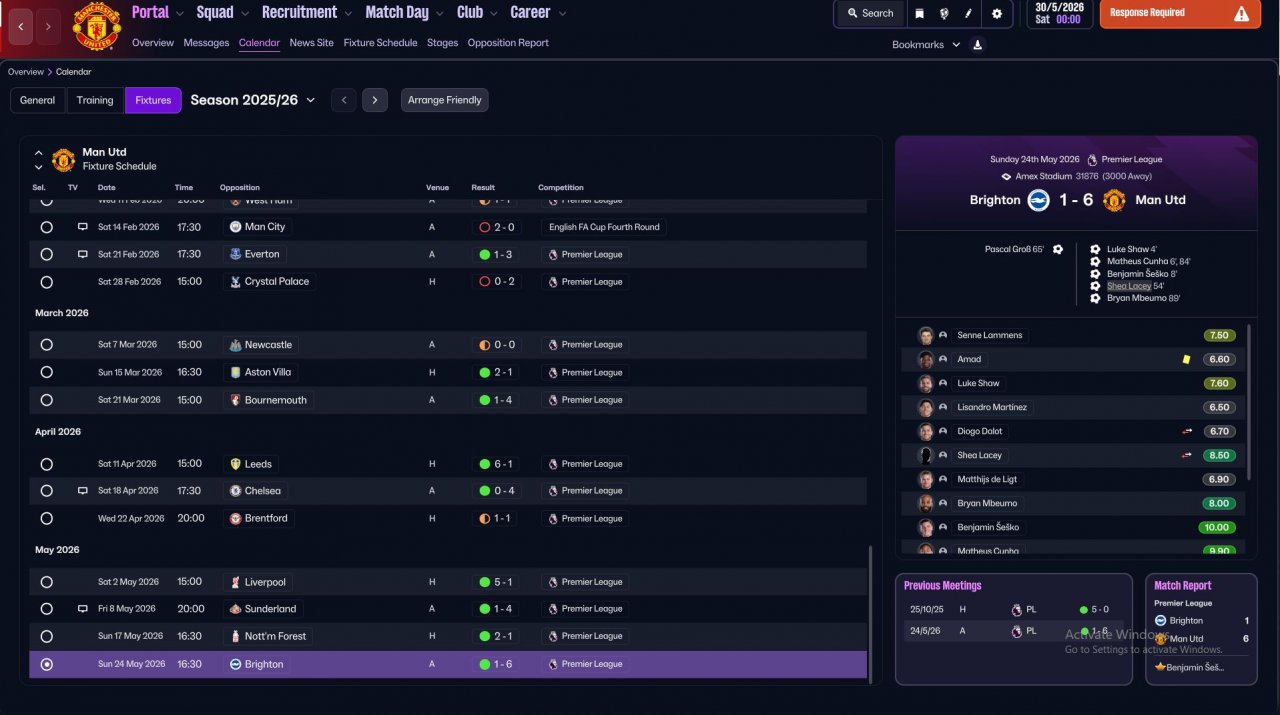The width and height of the screenshot is (1280, 715).
Task: Select the Newcastle fixture radio button
Action: (46, 345)
